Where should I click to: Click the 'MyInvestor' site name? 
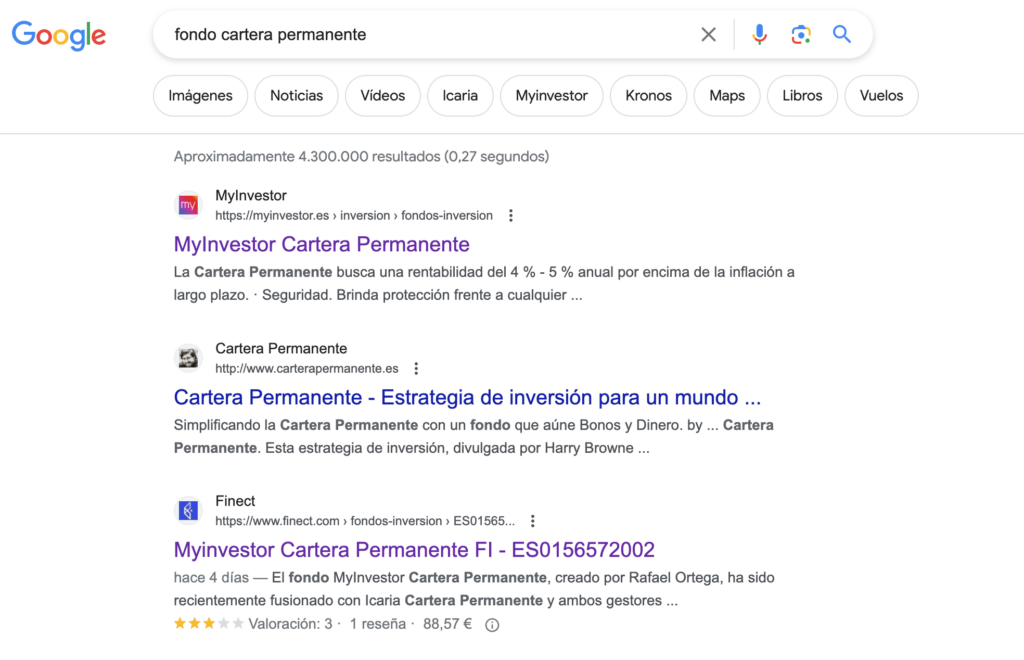[251, 195]
